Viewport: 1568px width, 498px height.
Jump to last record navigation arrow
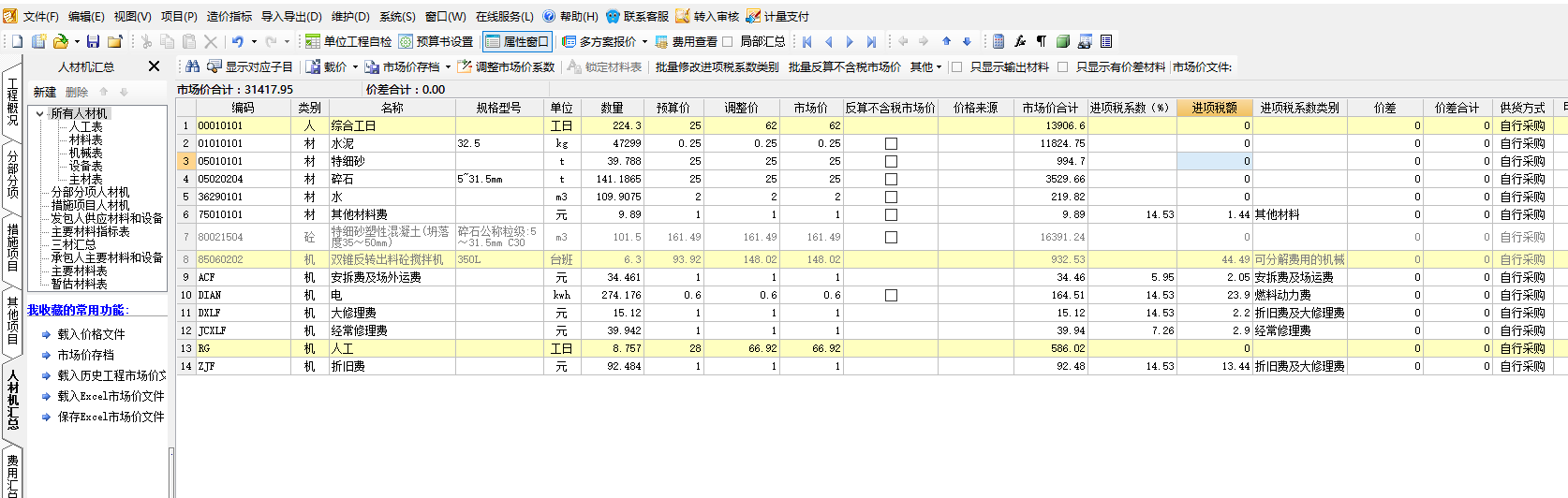click(871, 41)
